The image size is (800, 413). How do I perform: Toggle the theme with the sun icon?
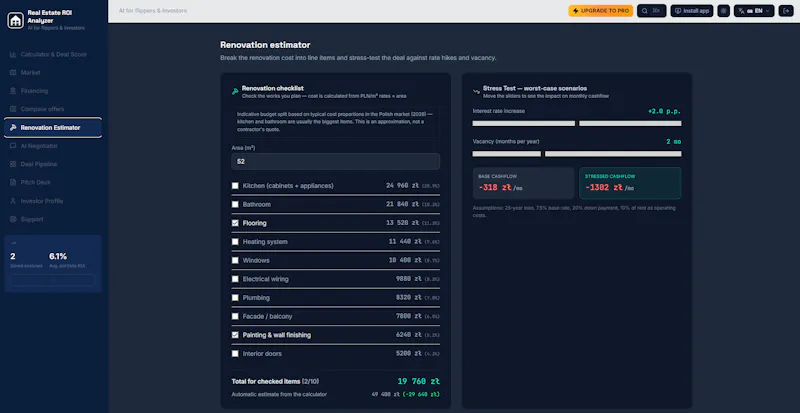pyautogui.click(x=723, y=11)
